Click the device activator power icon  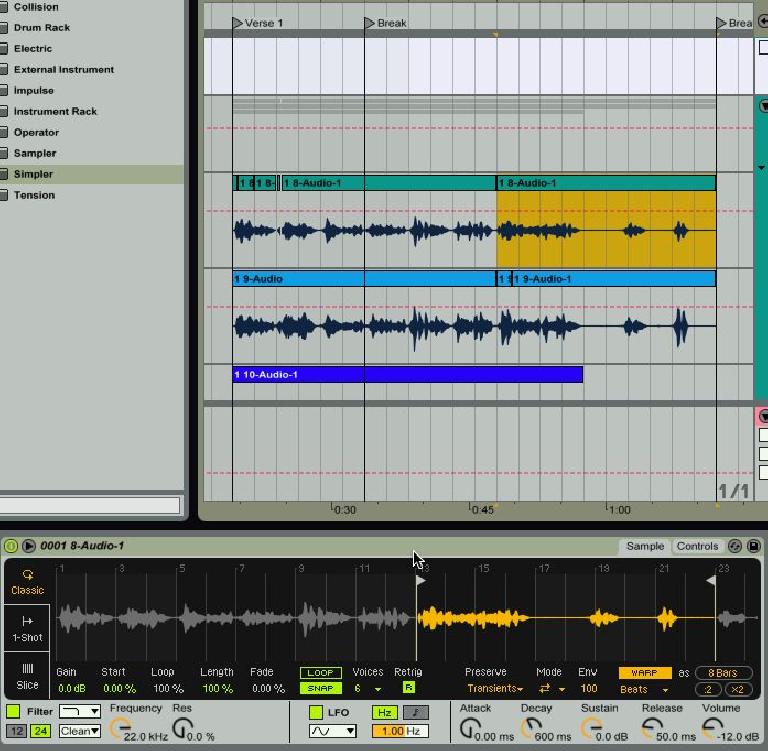point(11,546)
